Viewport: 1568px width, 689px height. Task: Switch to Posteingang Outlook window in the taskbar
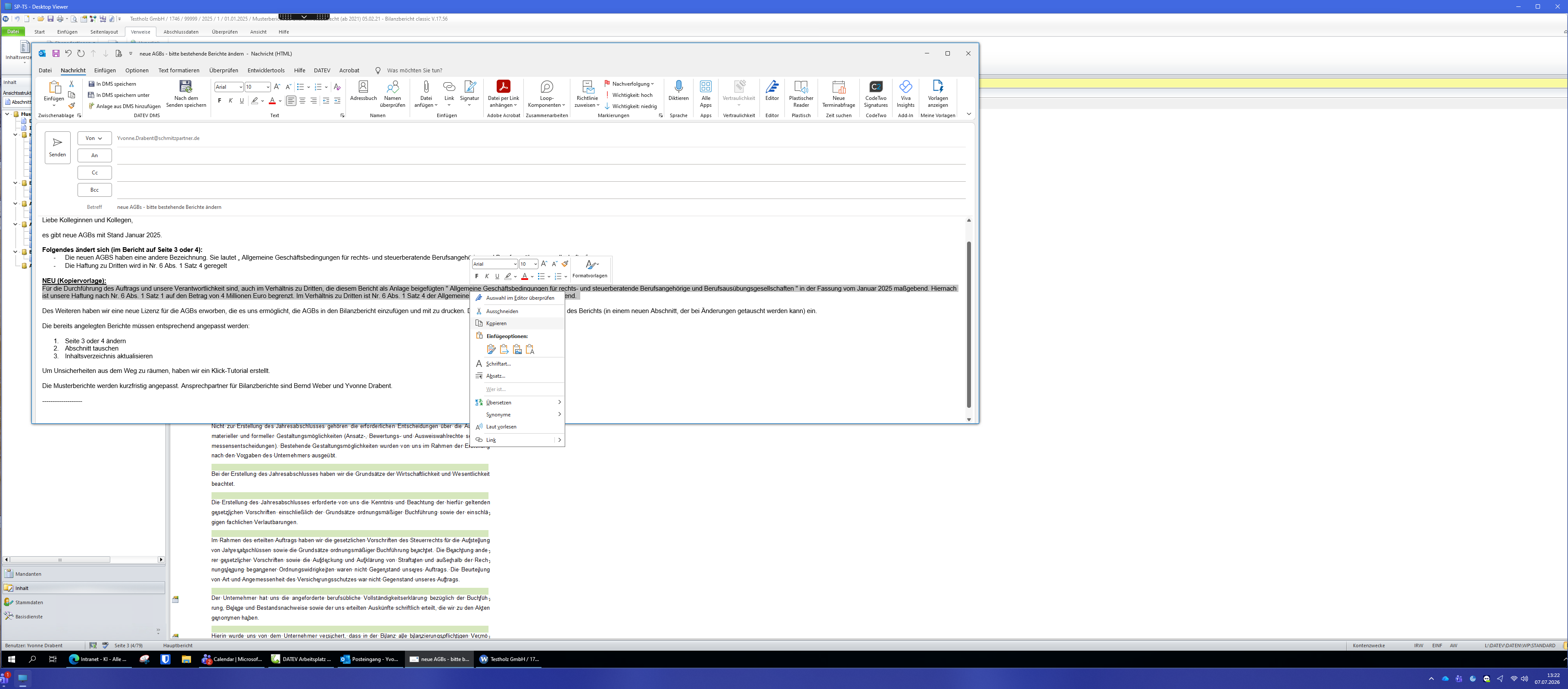pyautogui.click(x=370, y=659)
